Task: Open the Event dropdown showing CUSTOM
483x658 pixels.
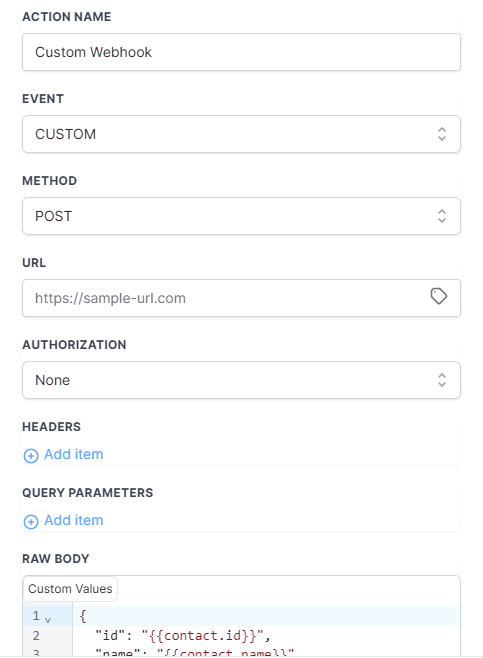Action: (x=241, y=134)
